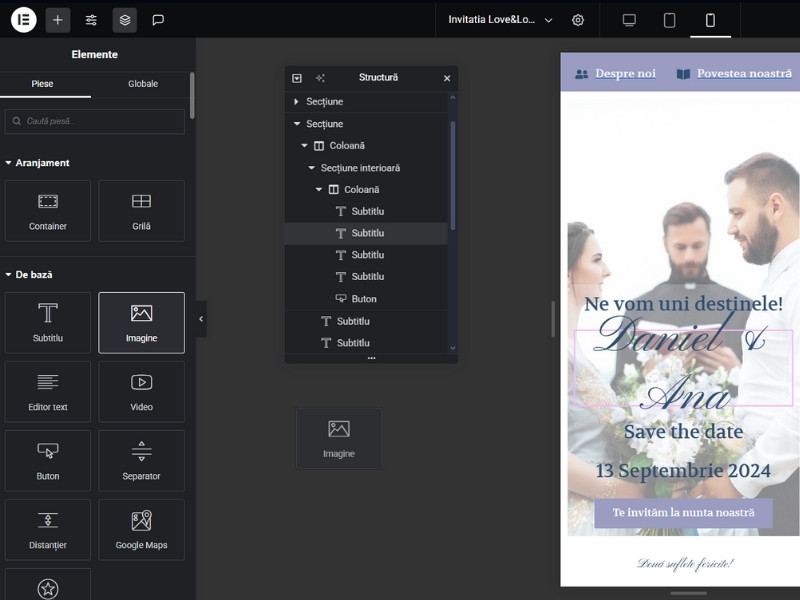
Task: Switch preview to tablet mode
Action: [x=670, y=20]
